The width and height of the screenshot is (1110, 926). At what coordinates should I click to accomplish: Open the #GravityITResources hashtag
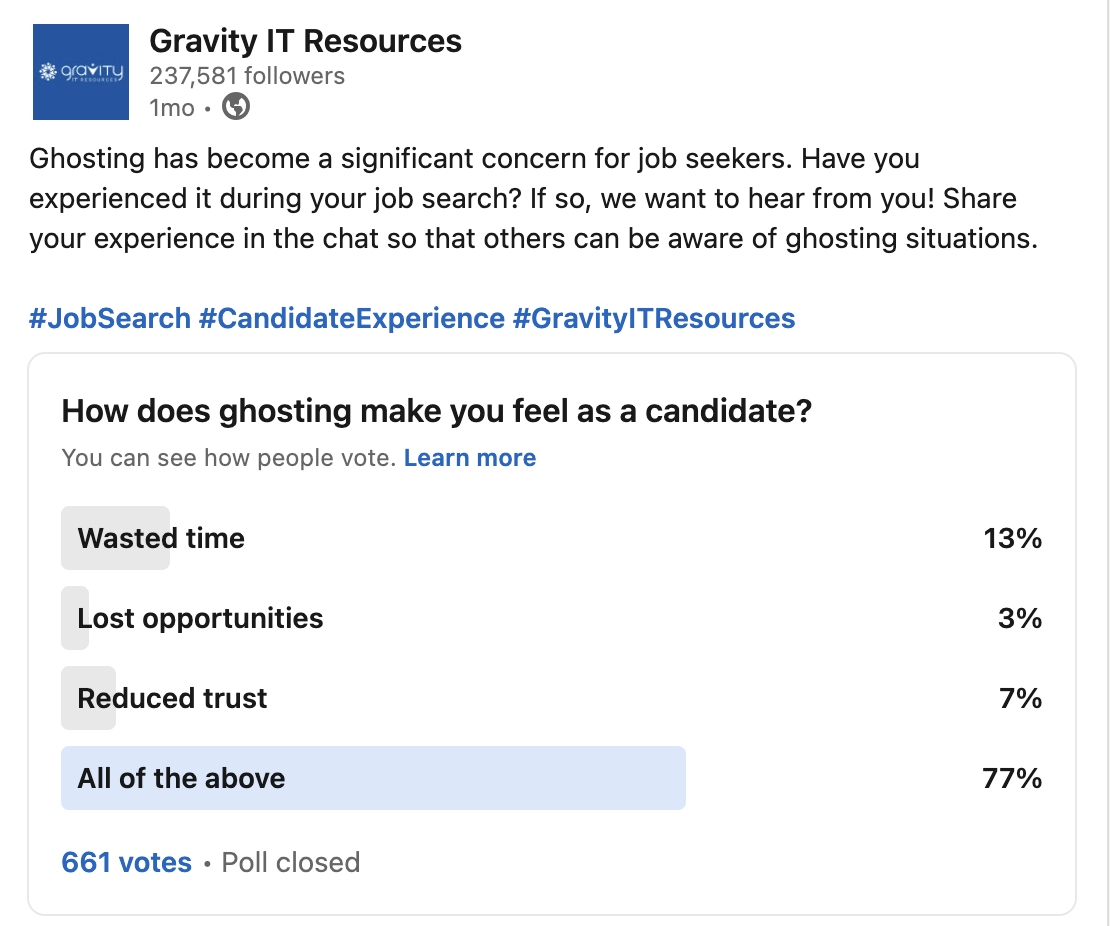coord(654,319)
